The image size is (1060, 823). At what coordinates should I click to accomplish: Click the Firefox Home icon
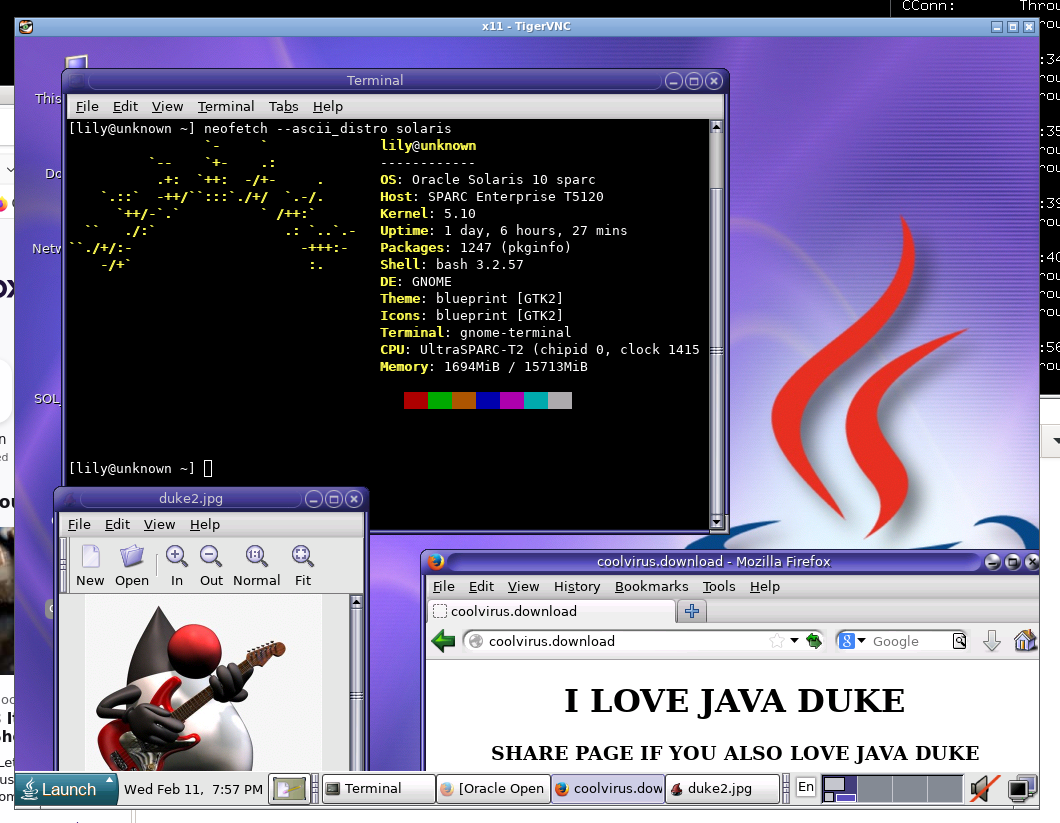1025,641
